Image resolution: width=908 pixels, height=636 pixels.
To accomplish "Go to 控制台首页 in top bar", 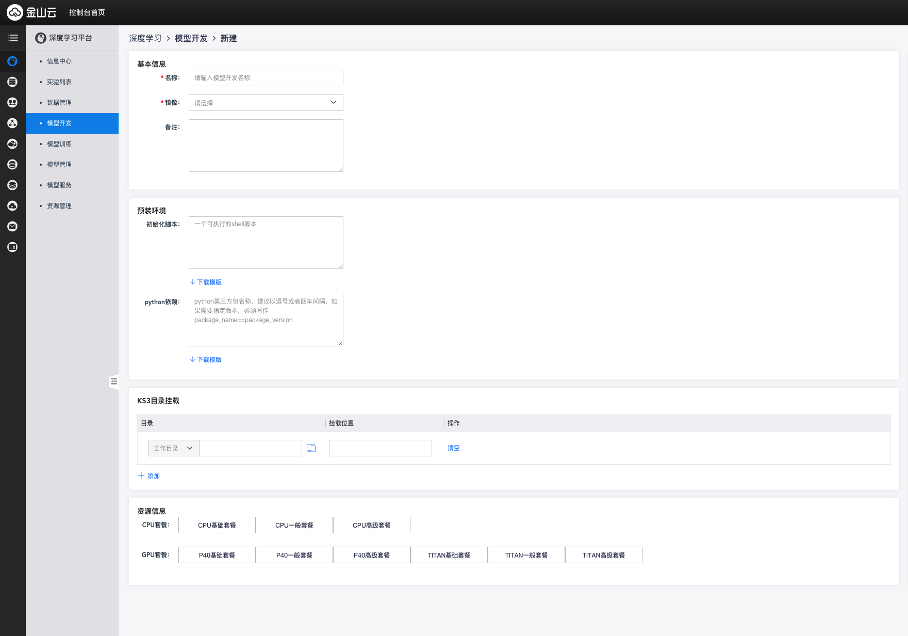I will point(87,13).
